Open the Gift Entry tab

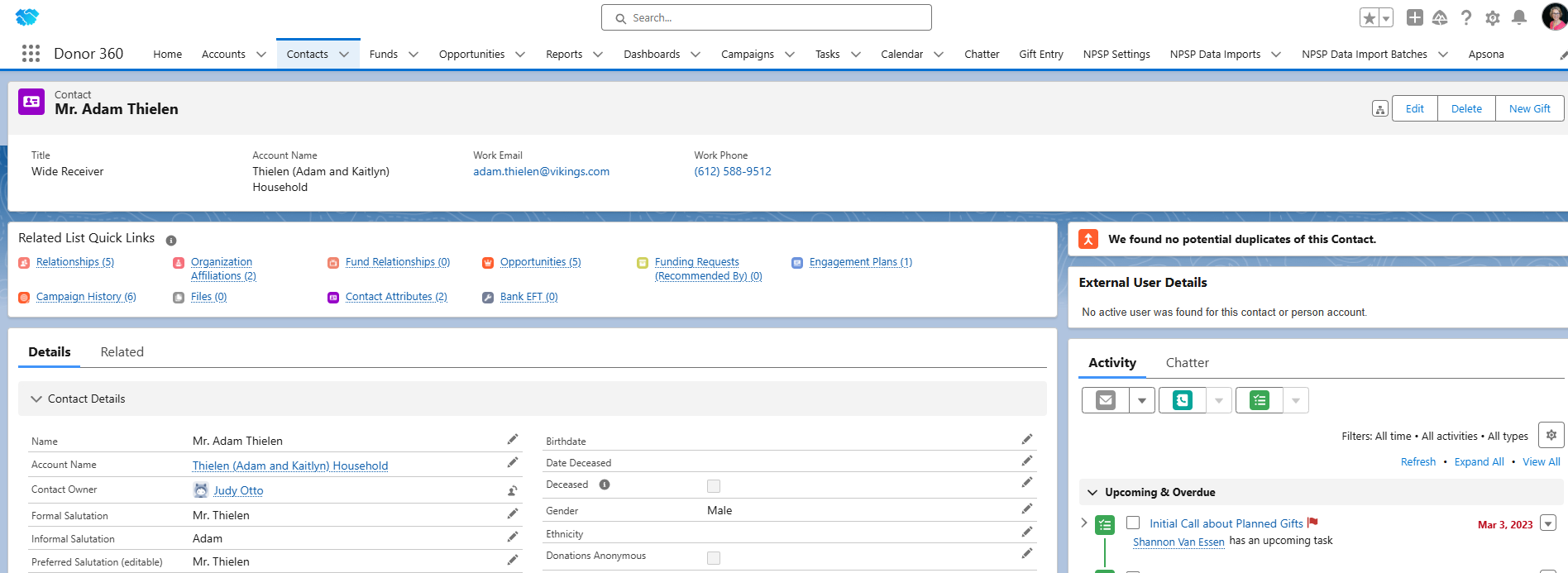(x=1041, y=54)
